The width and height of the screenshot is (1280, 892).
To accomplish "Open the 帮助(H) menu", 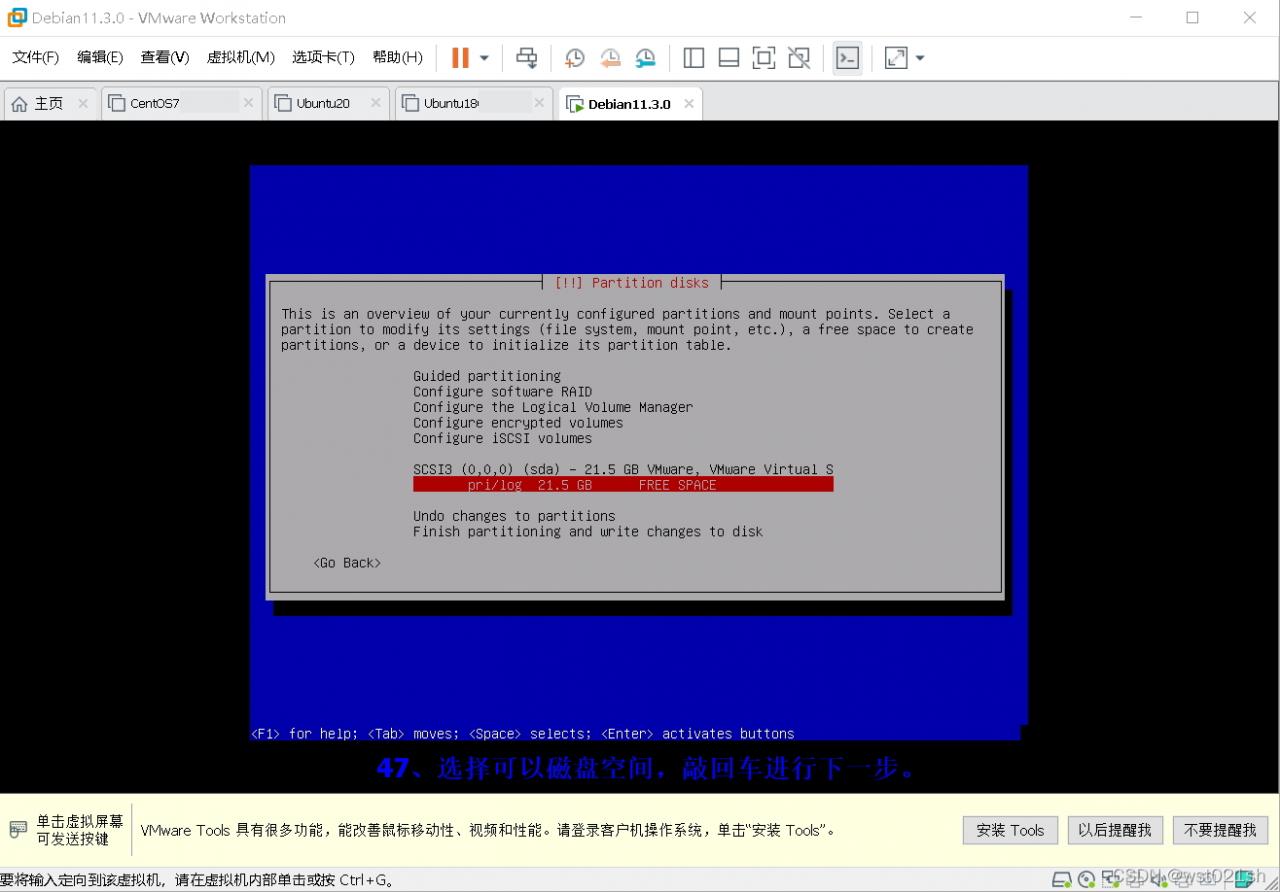I will (x=398, y=57).
